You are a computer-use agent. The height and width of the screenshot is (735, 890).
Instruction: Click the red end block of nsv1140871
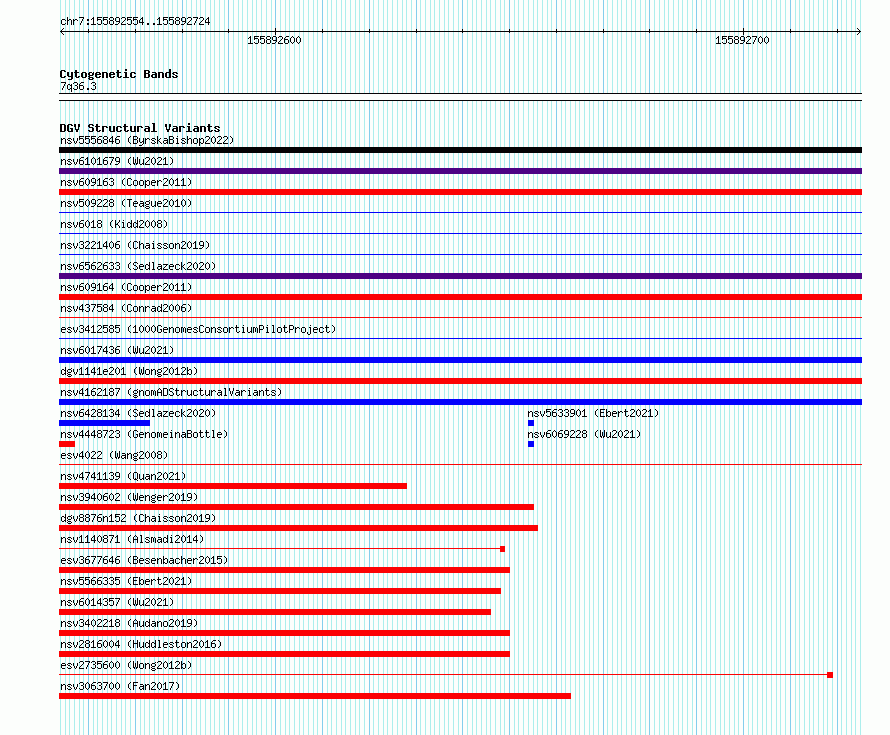click(502, 549)
